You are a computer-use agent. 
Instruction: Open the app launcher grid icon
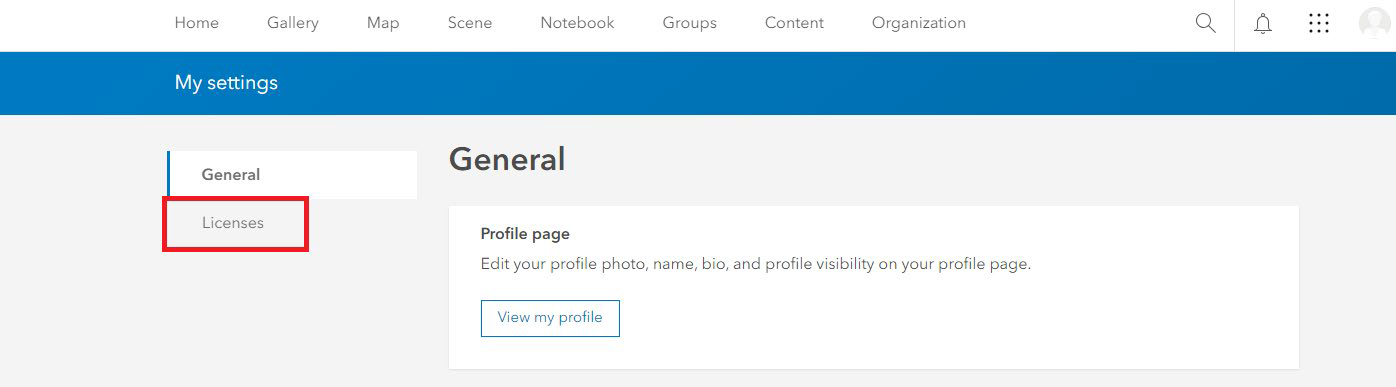pos(1319,23)
